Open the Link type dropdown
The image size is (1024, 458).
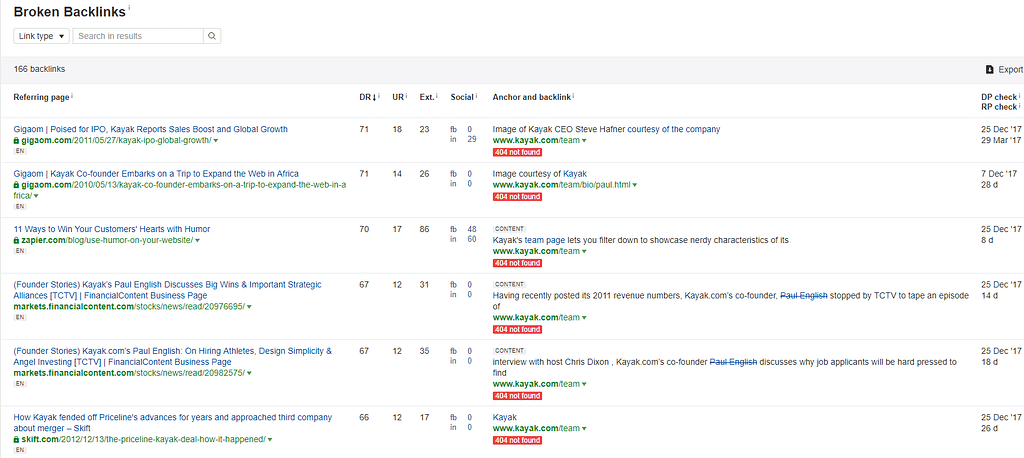pyautogui.click(x=42, y=36)
